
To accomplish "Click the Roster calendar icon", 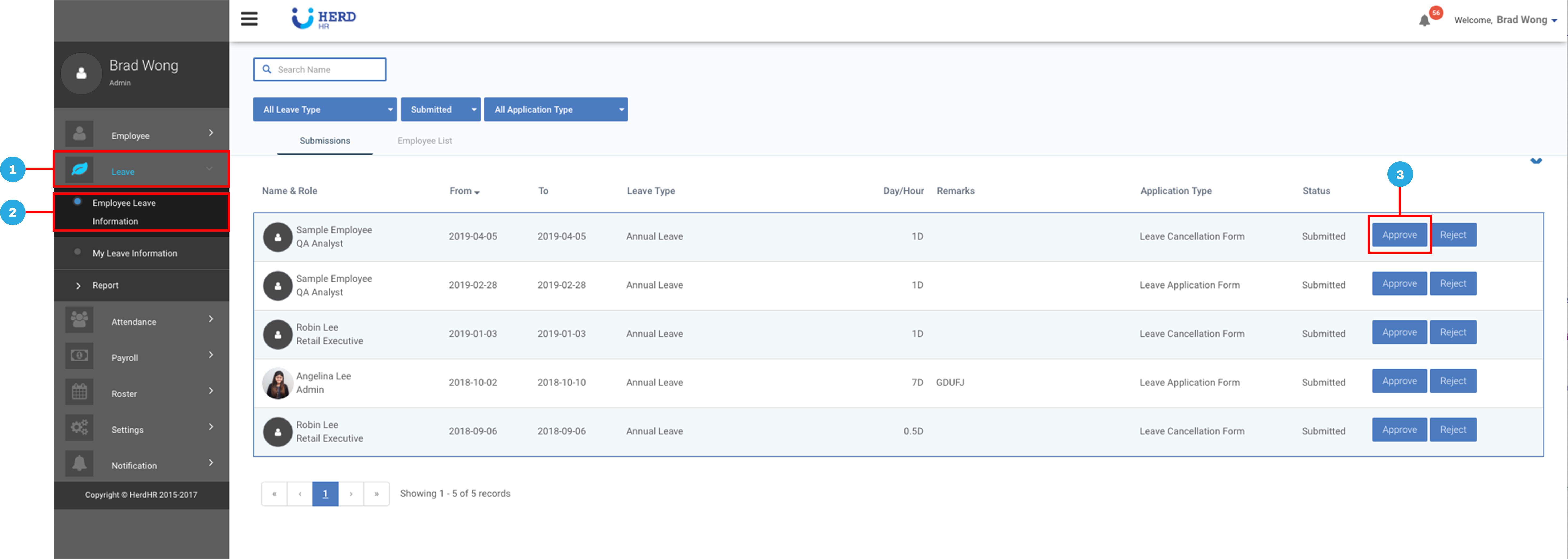I will tap(80, 392).
